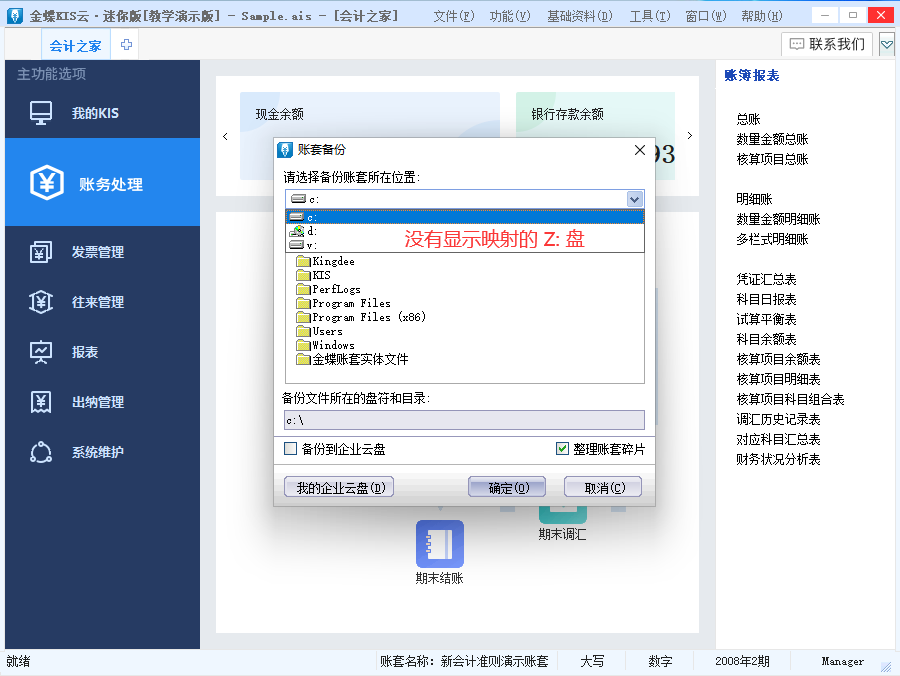Select drive d: from the drive list
The height and width of the screenshot is (676, 900).
click(312, 231)
